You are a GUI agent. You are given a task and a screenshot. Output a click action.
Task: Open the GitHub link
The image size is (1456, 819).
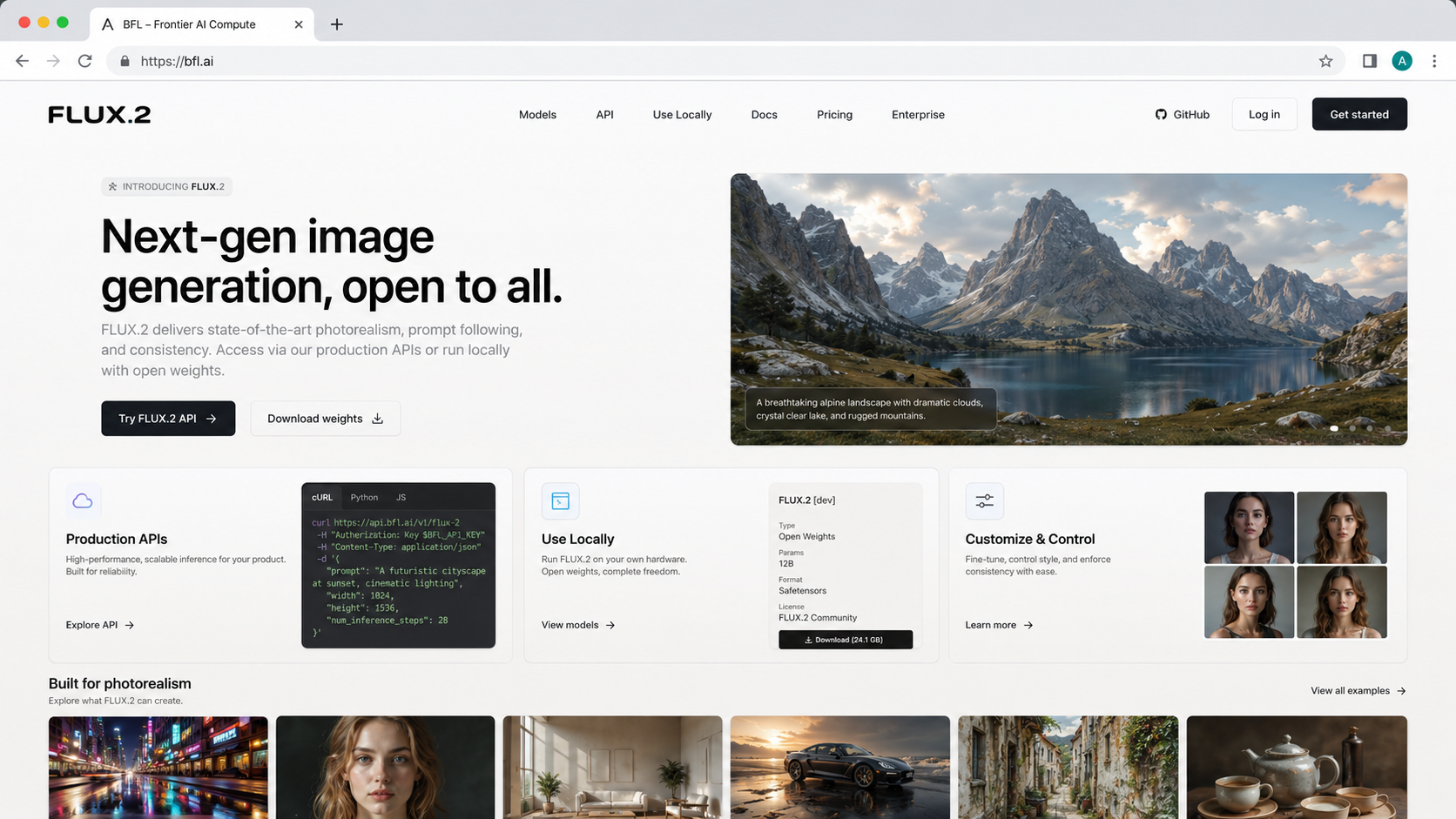[x=1182, y=115]
